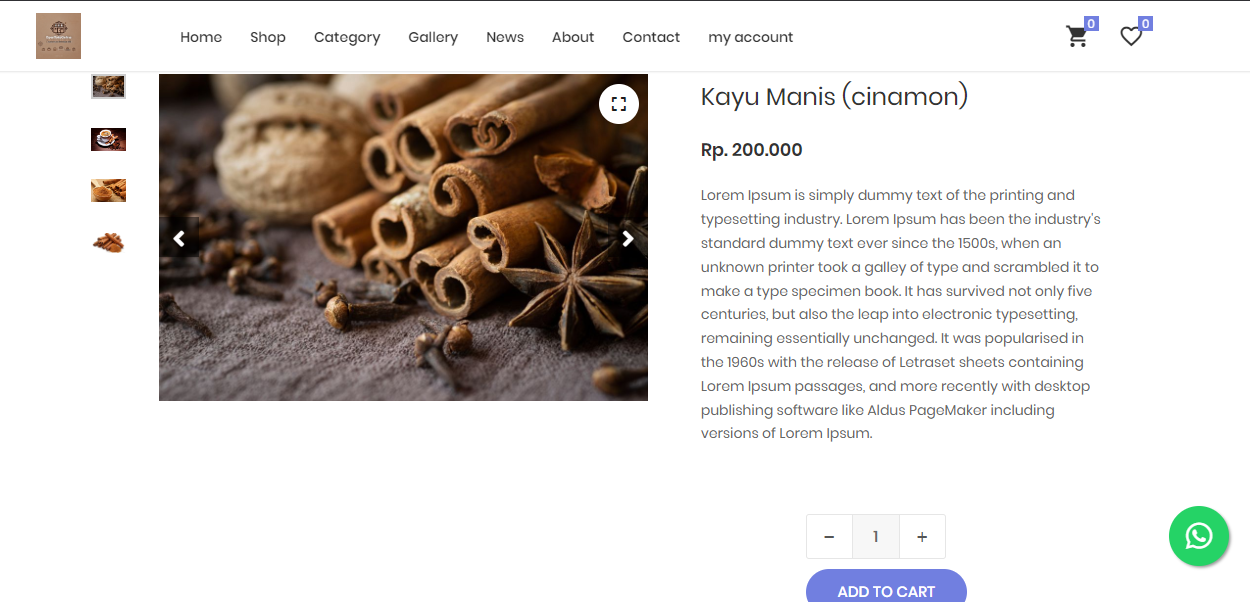Open the shopping cart icon
Viewport: 1250px width, 602px height.
[x=1077, y=37]
